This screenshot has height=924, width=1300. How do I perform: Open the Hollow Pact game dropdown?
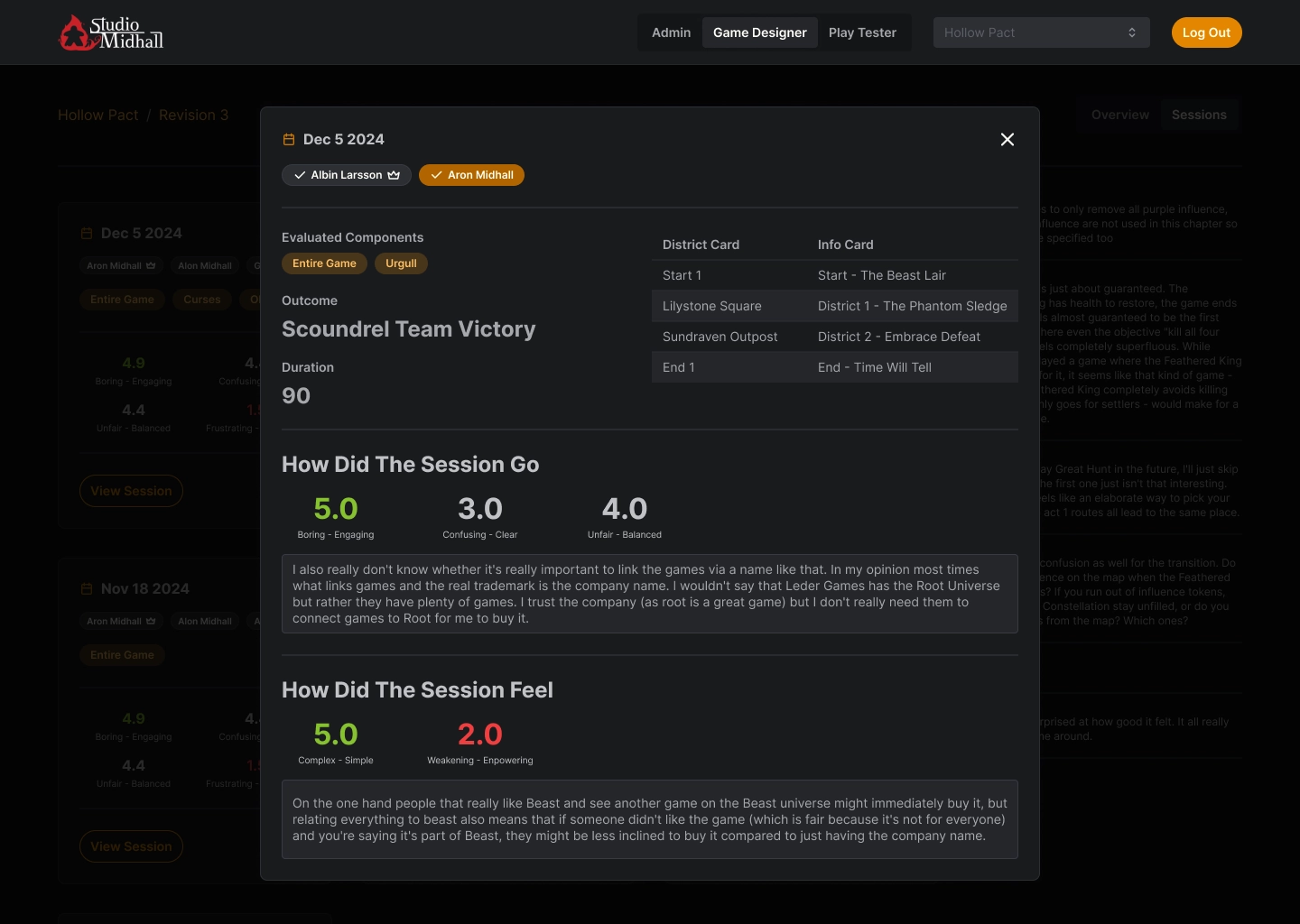click(x=1040, y=32)
